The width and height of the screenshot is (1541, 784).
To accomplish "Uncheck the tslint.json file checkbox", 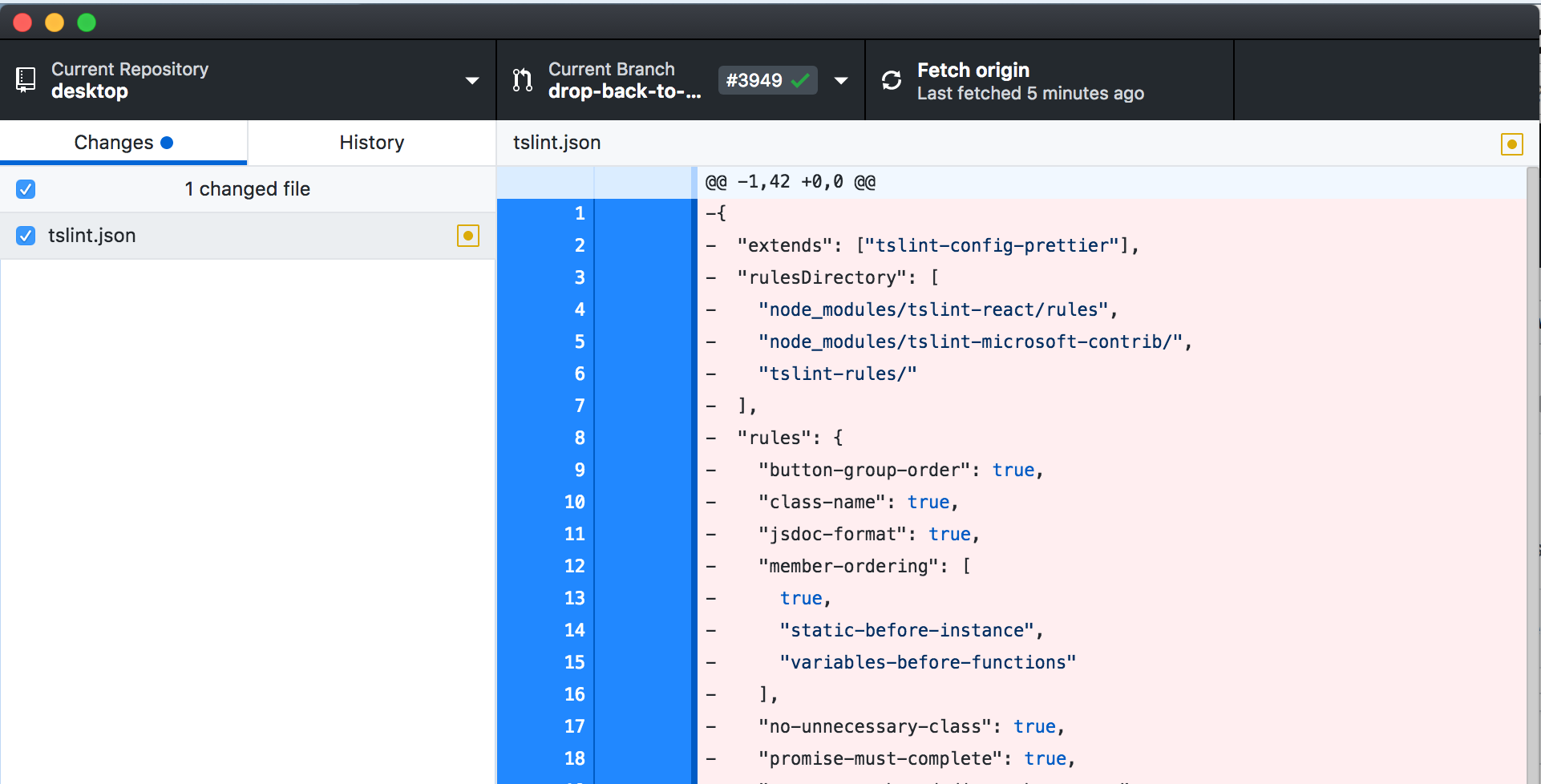I will point(25,235).
